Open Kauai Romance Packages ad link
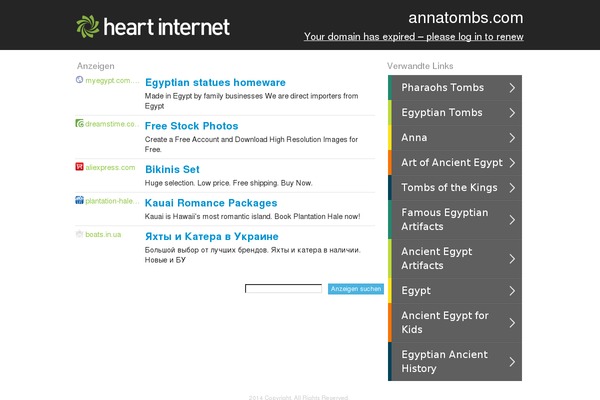This screenshot has height=400, width=600. pyautogui.click(x=211, y=203)
